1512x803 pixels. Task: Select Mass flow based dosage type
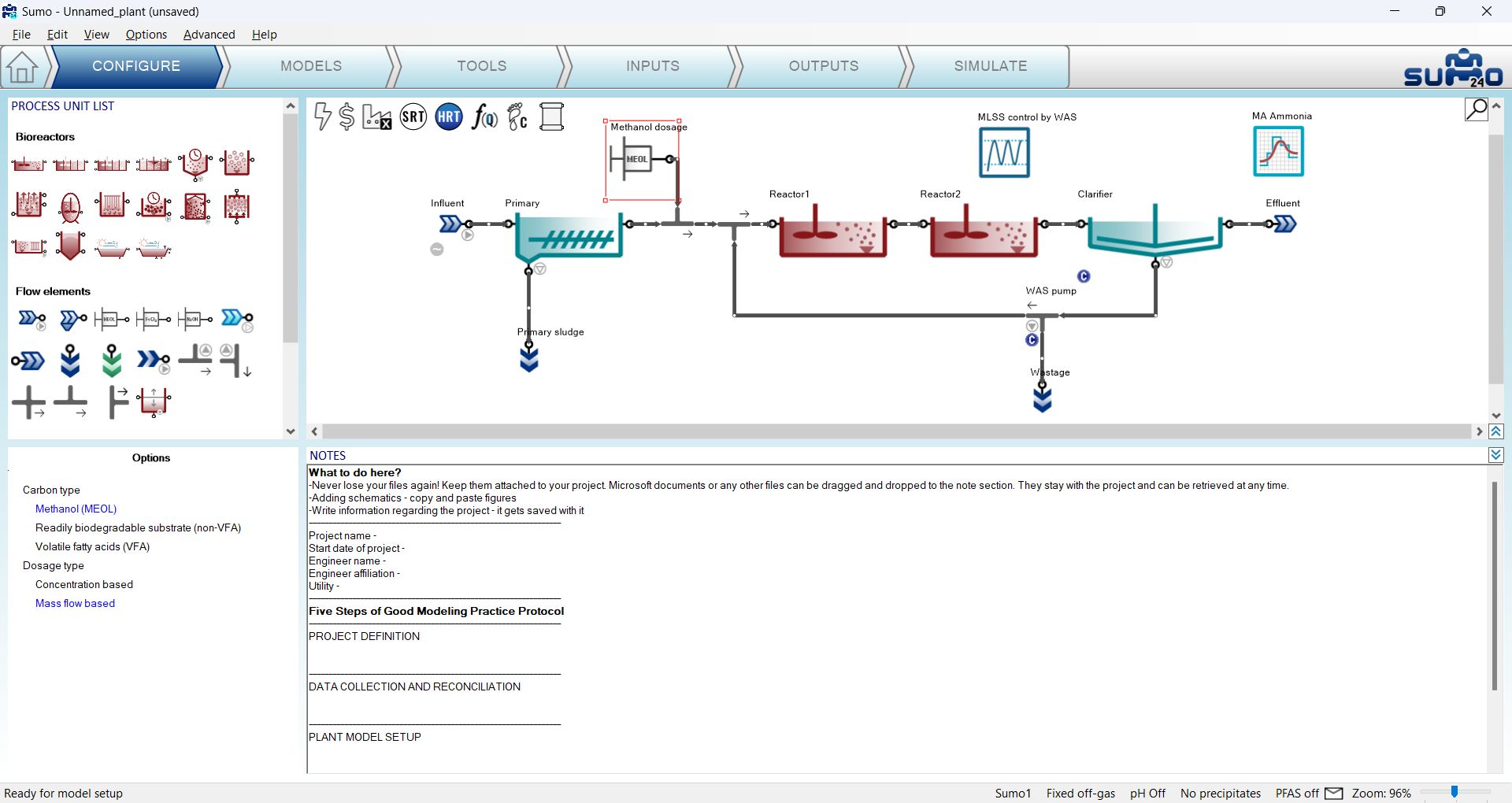click(75, 603)
